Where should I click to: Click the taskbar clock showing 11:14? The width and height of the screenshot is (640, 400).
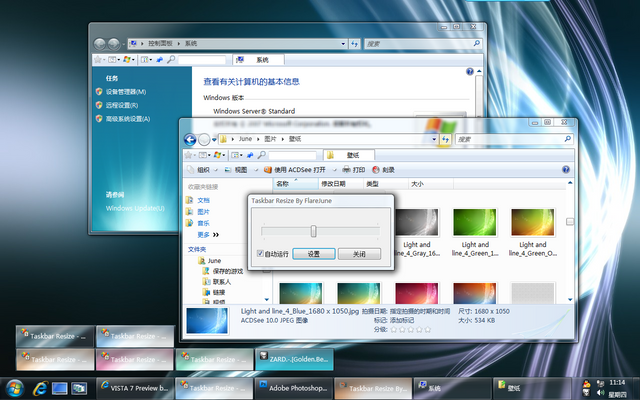click(x=617, y=383)
